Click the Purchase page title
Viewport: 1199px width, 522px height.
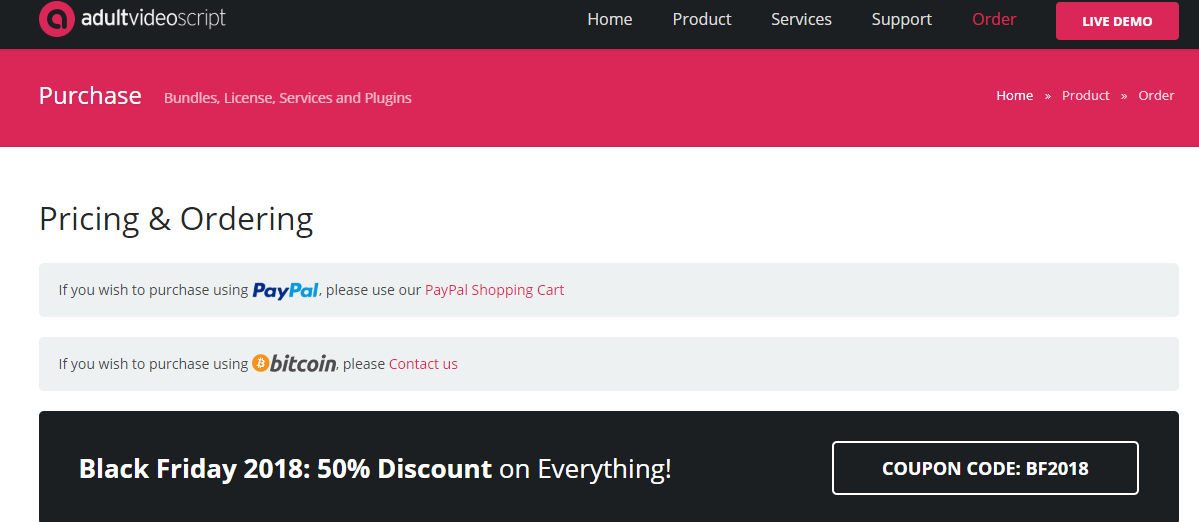(x=90, y=96)
